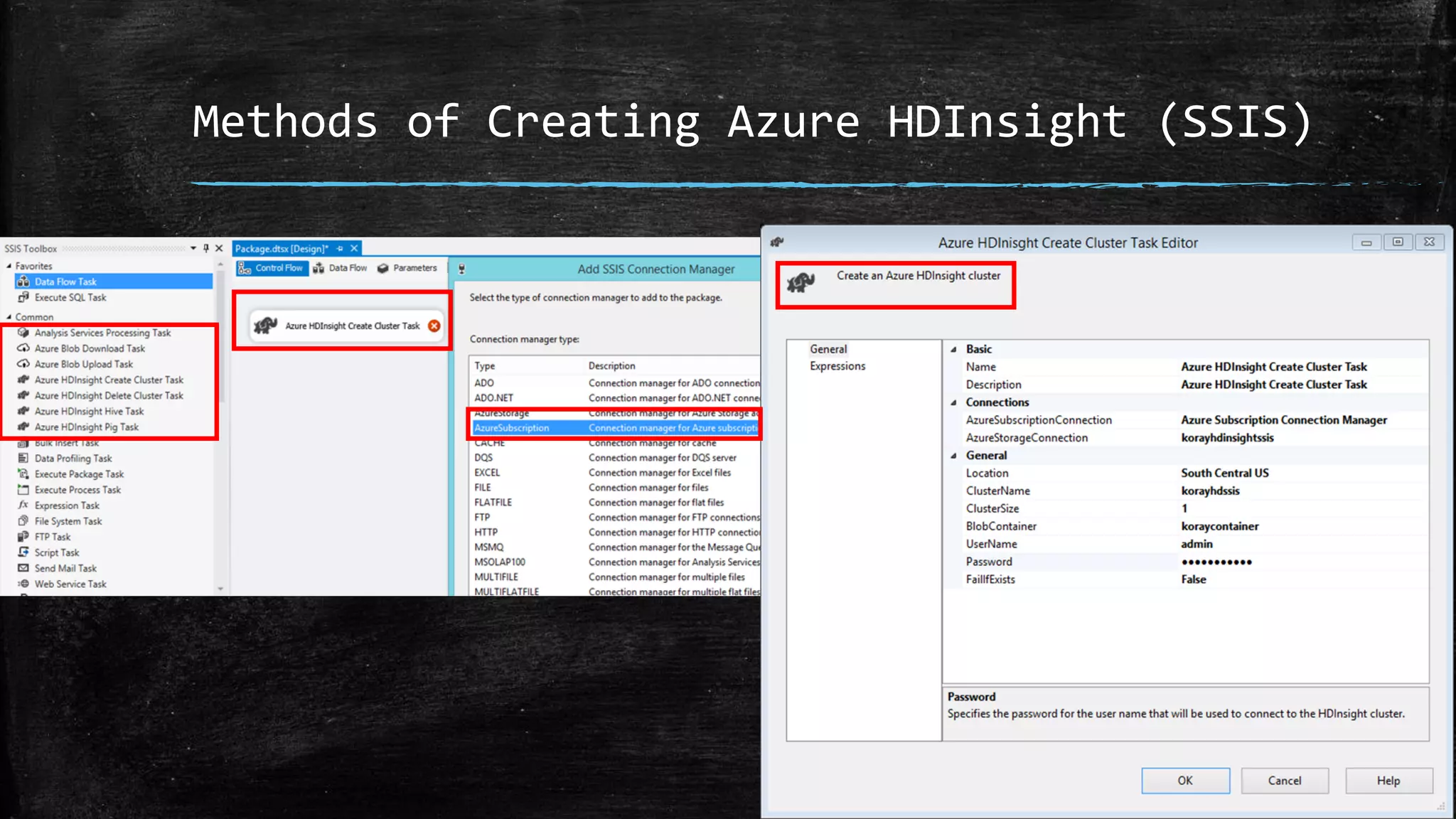Select the FLATFILE connection manager type
This screenshot has width=1456, height=819.
point(616,503)
